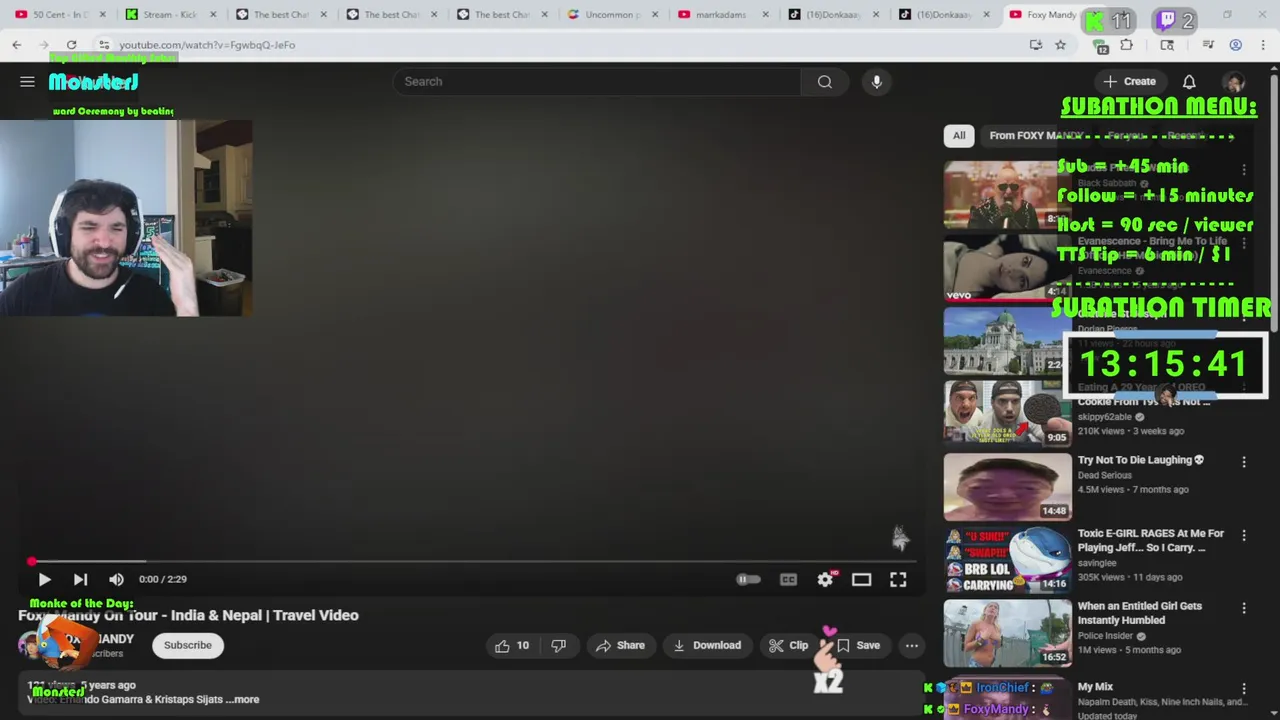Share the video
The image size is (1280, 720).
pos(620,645)
